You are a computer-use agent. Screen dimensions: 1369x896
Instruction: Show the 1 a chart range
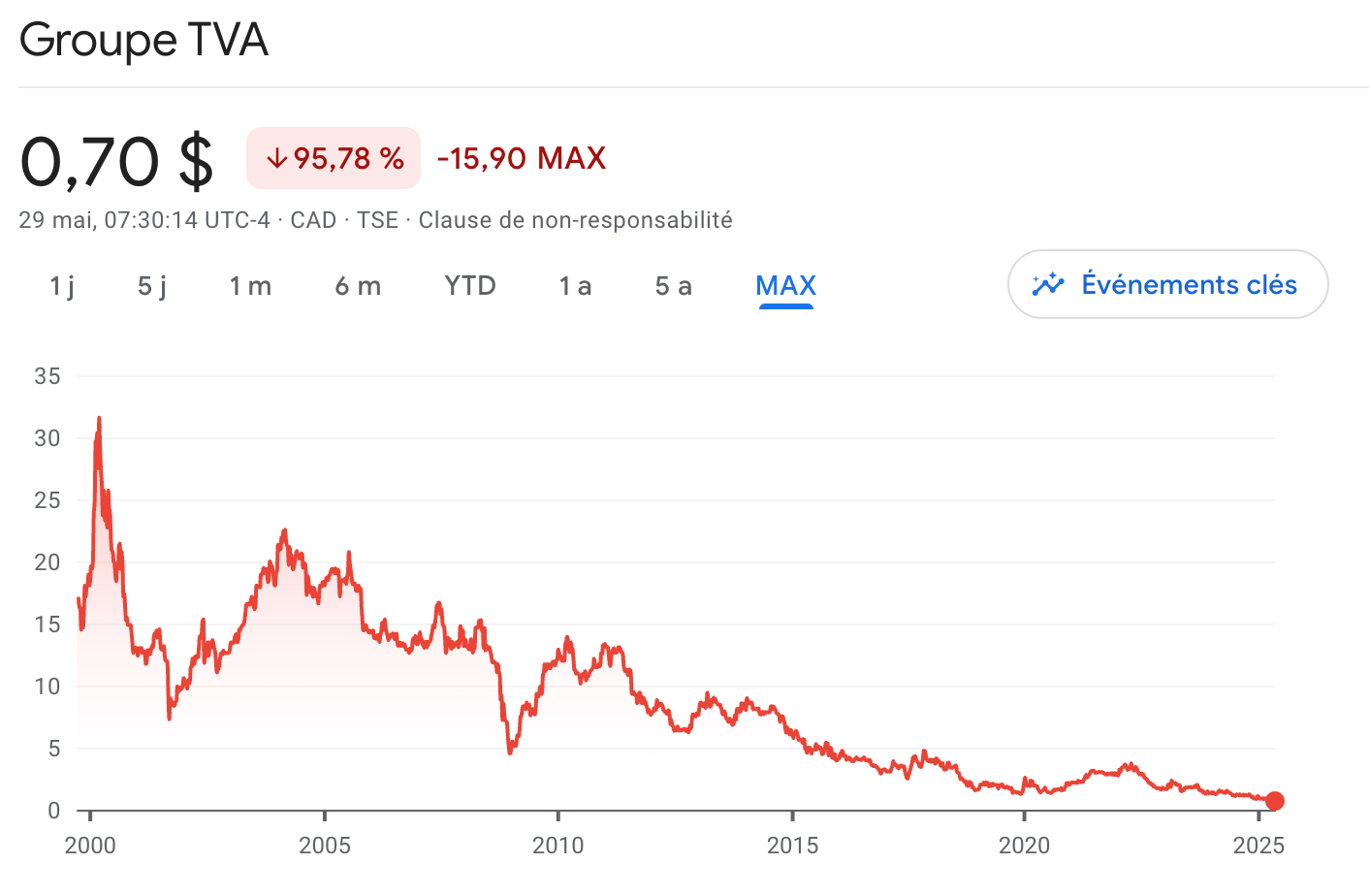click(x=575, y=286)
